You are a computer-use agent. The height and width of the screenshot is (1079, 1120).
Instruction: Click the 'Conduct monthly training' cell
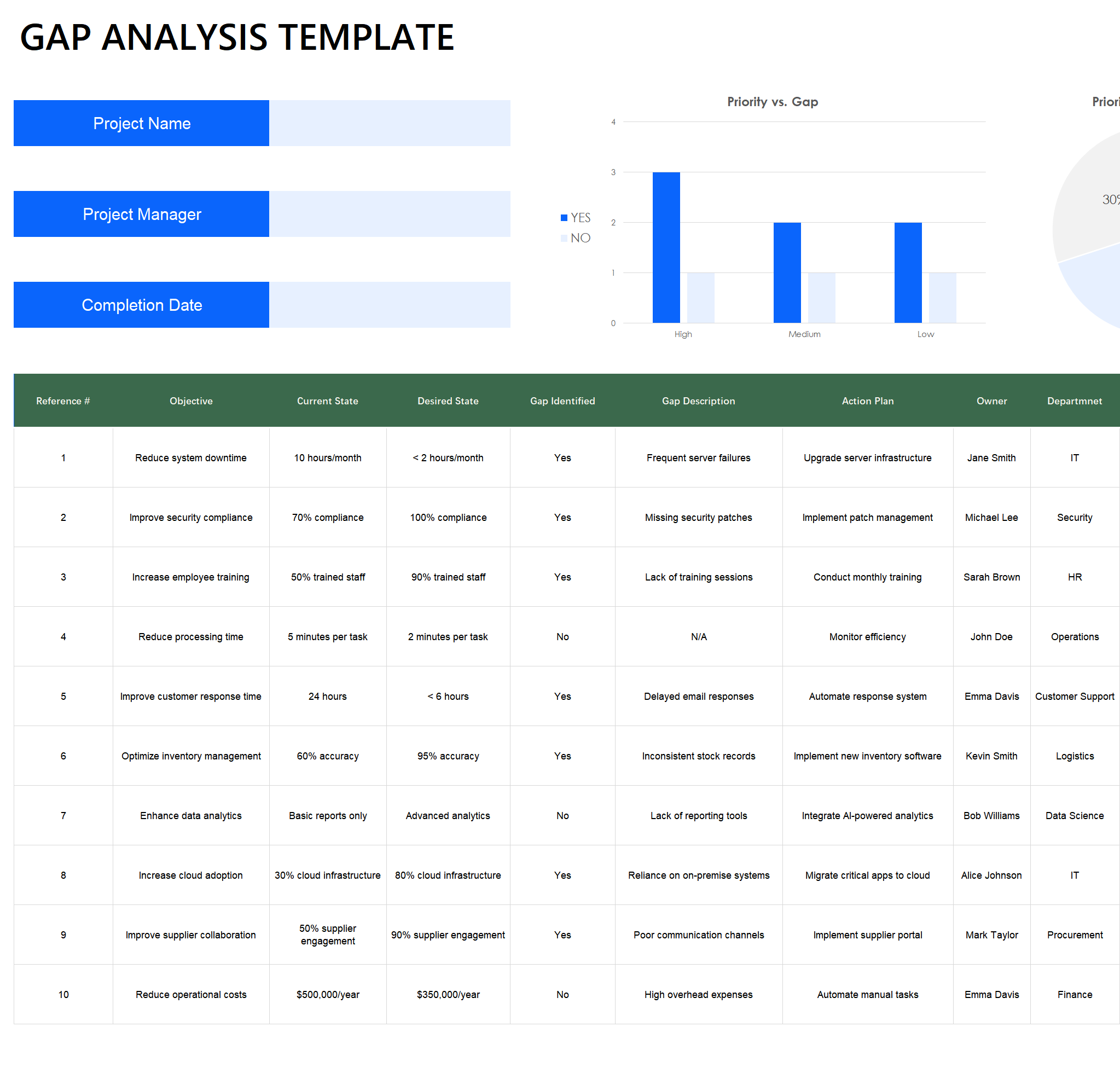[x=867, y=577]
